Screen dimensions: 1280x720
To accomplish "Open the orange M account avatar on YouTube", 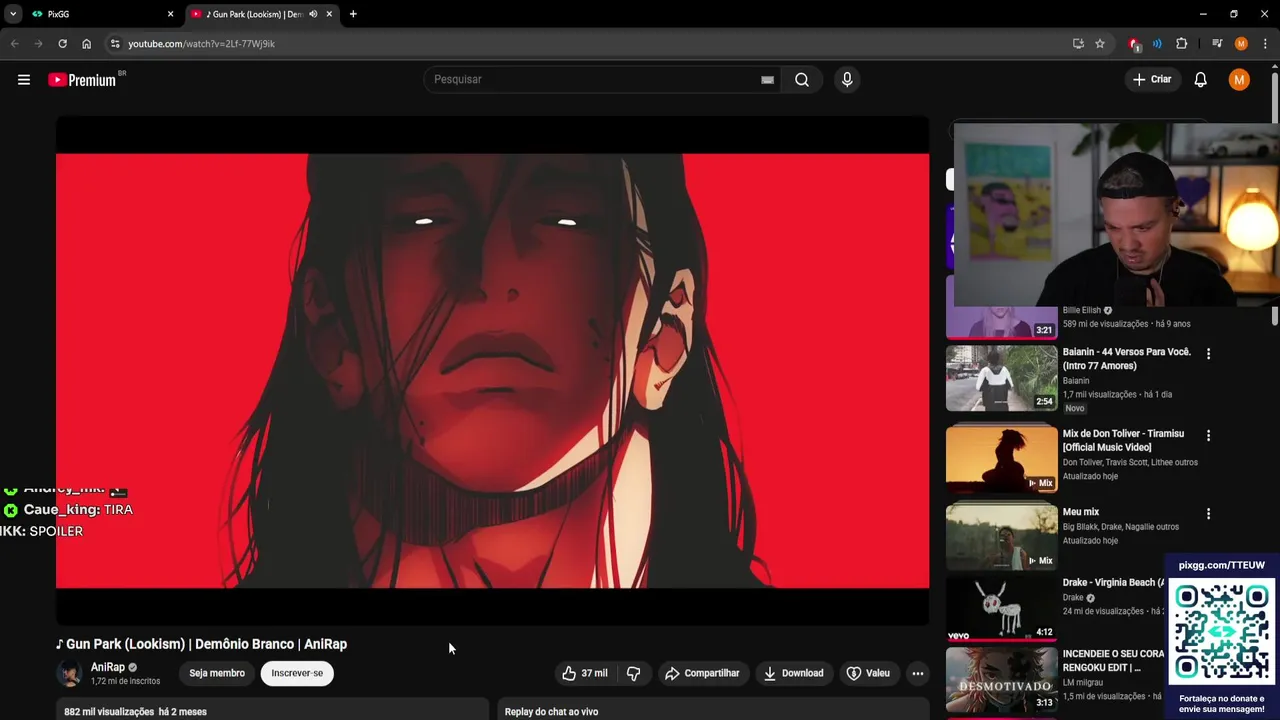I will pos(1239,80).
